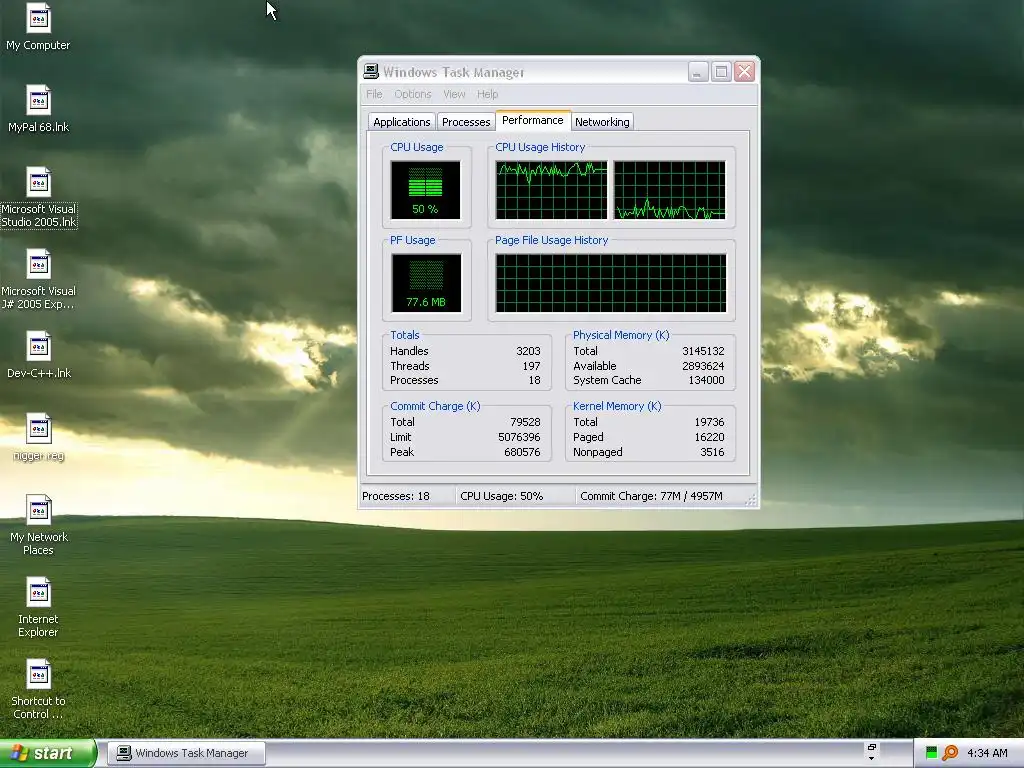Click status bar text Processes: 18
Screen dimensions: 1024x768
[396, 496]
